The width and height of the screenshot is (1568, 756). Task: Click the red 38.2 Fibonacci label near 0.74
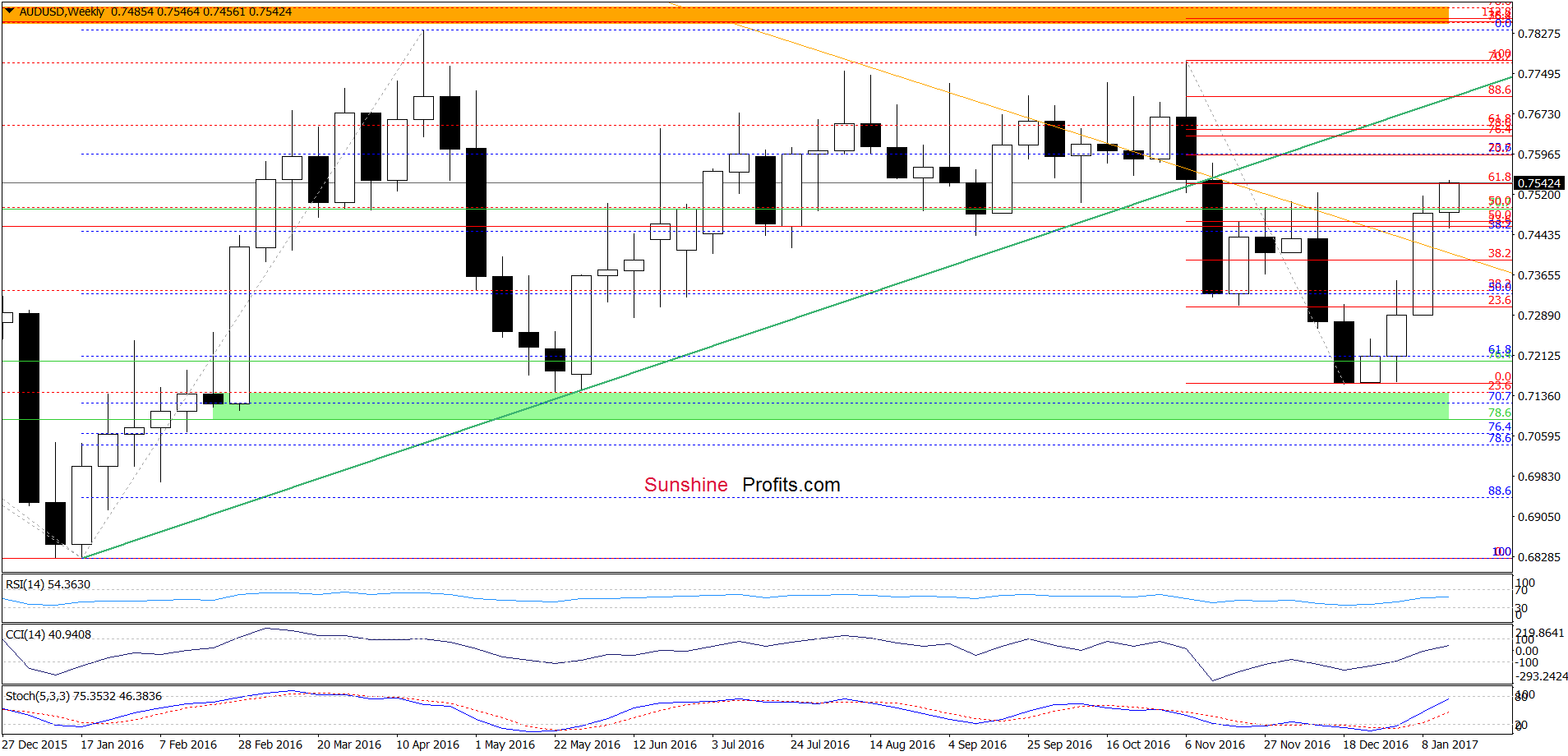coord(1500,254)
